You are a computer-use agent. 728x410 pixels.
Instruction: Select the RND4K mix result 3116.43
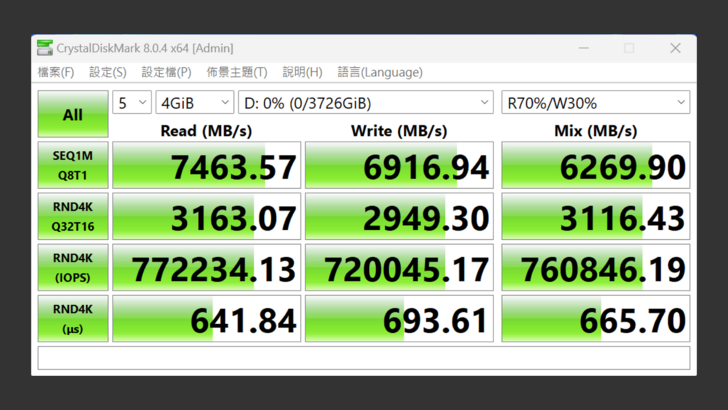click(596, 216)
